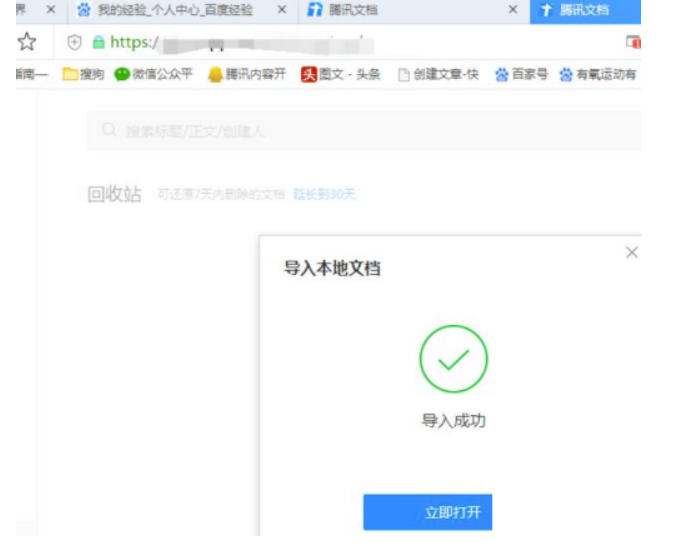Open the 腾讯内容开 bookmark

(247, 74)
